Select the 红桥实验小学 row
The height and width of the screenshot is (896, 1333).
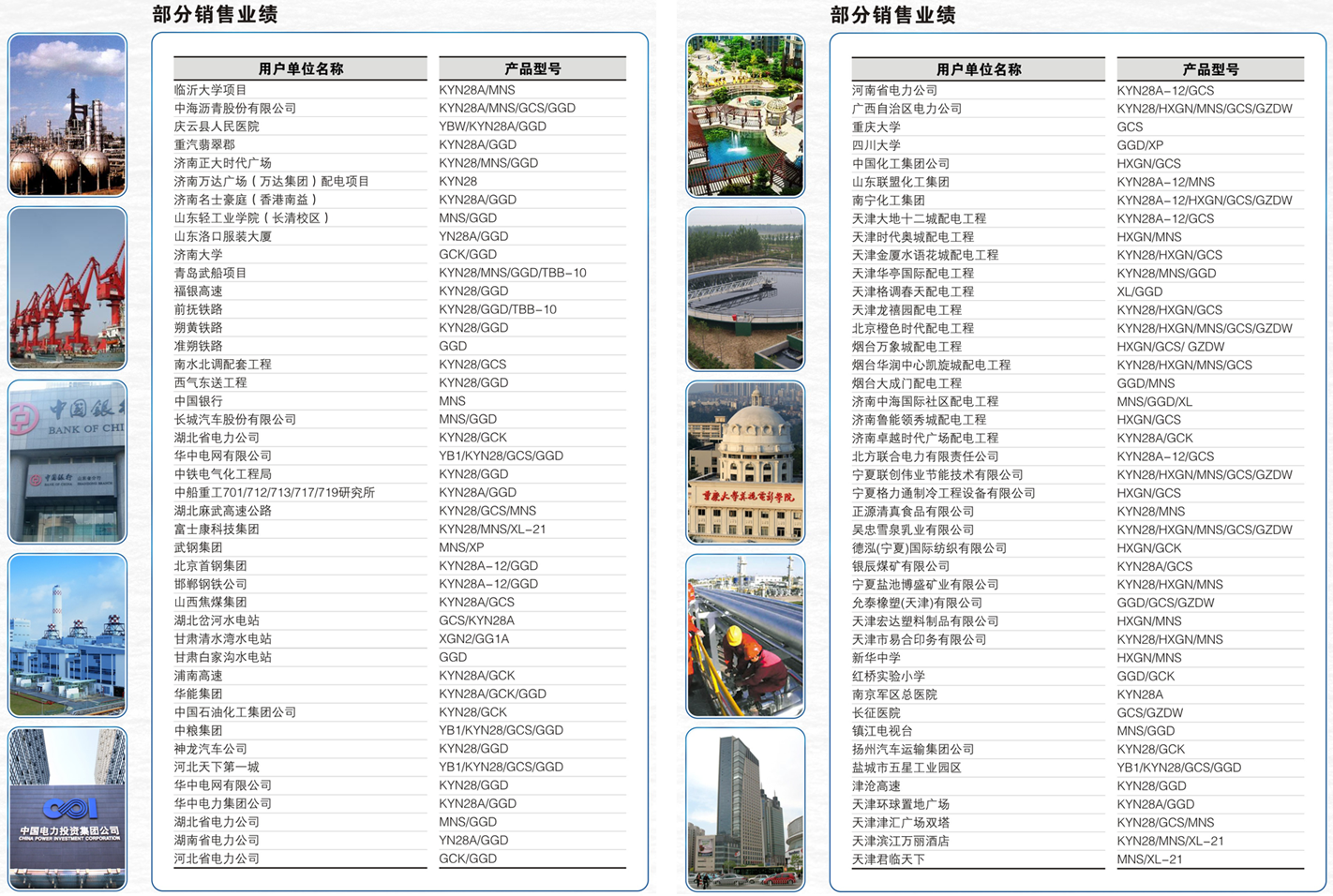1078,676
